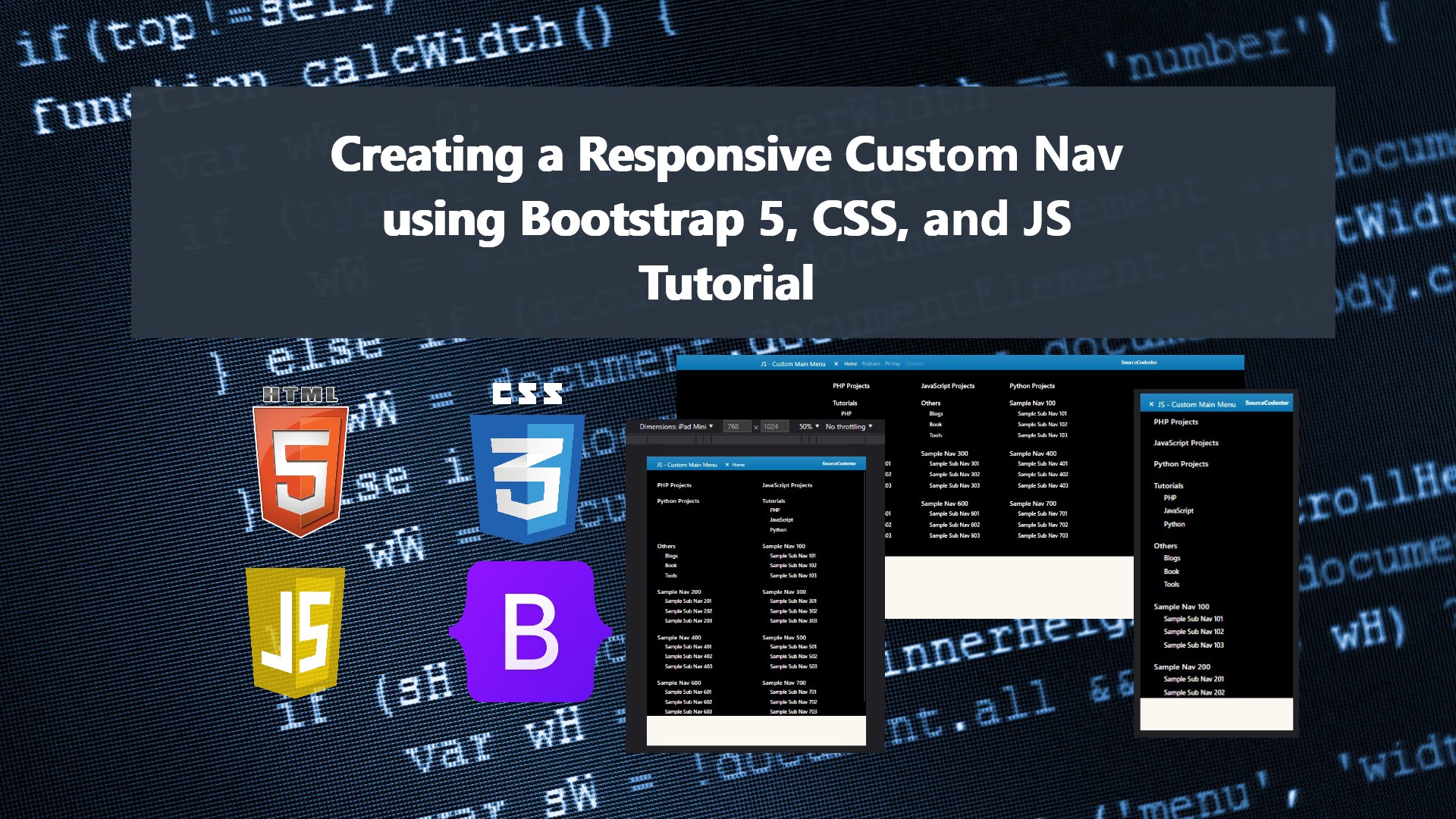
Task: Select the Home menu item in navbar
Action: click(x=852, y=363)
